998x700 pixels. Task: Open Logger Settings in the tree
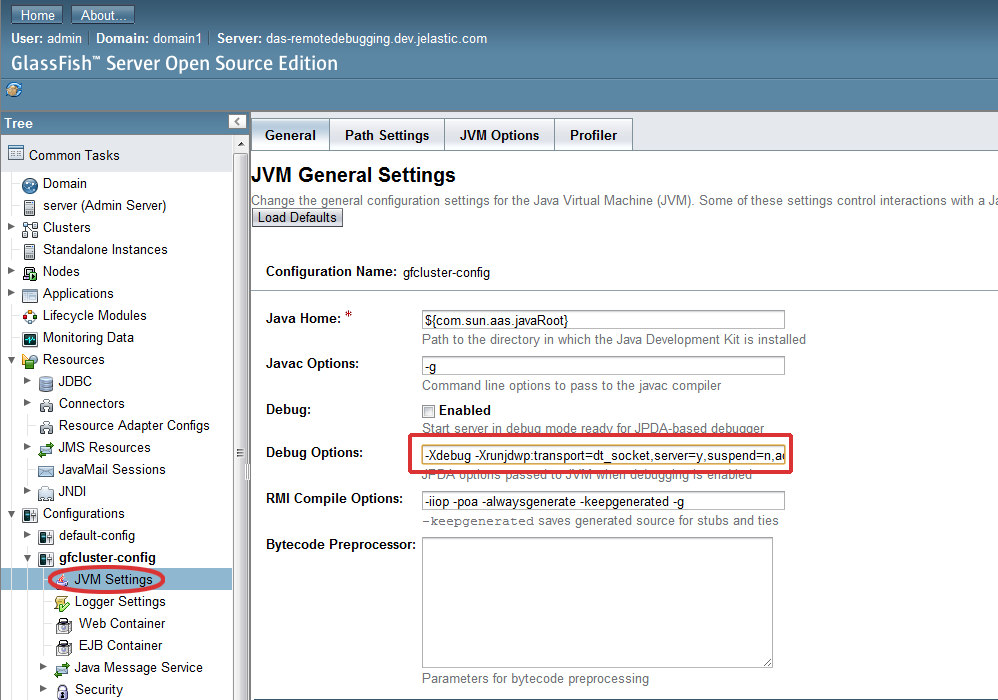pos(120,602)
